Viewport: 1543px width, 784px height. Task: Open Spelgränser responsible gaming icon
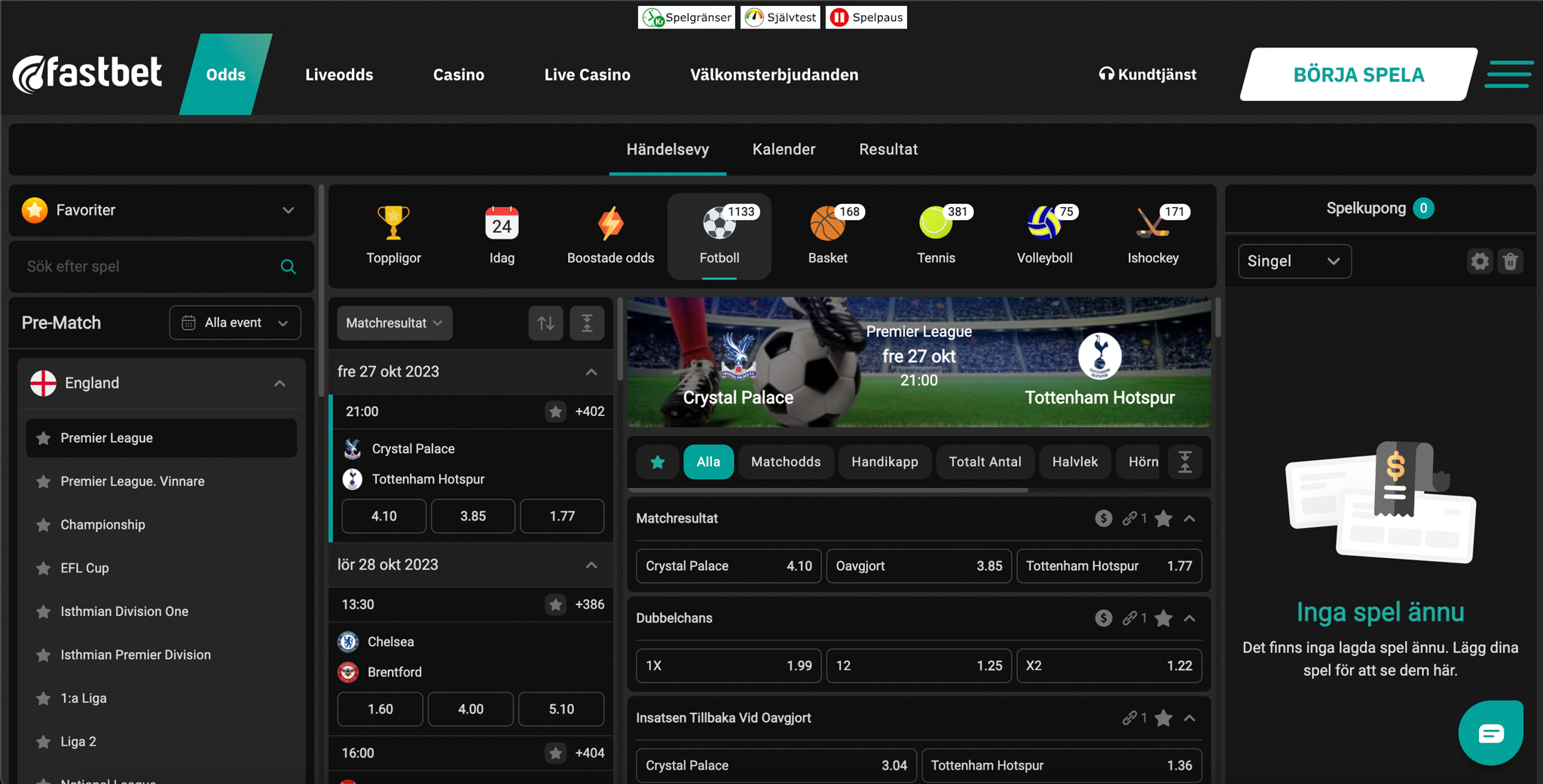(686, 17)
